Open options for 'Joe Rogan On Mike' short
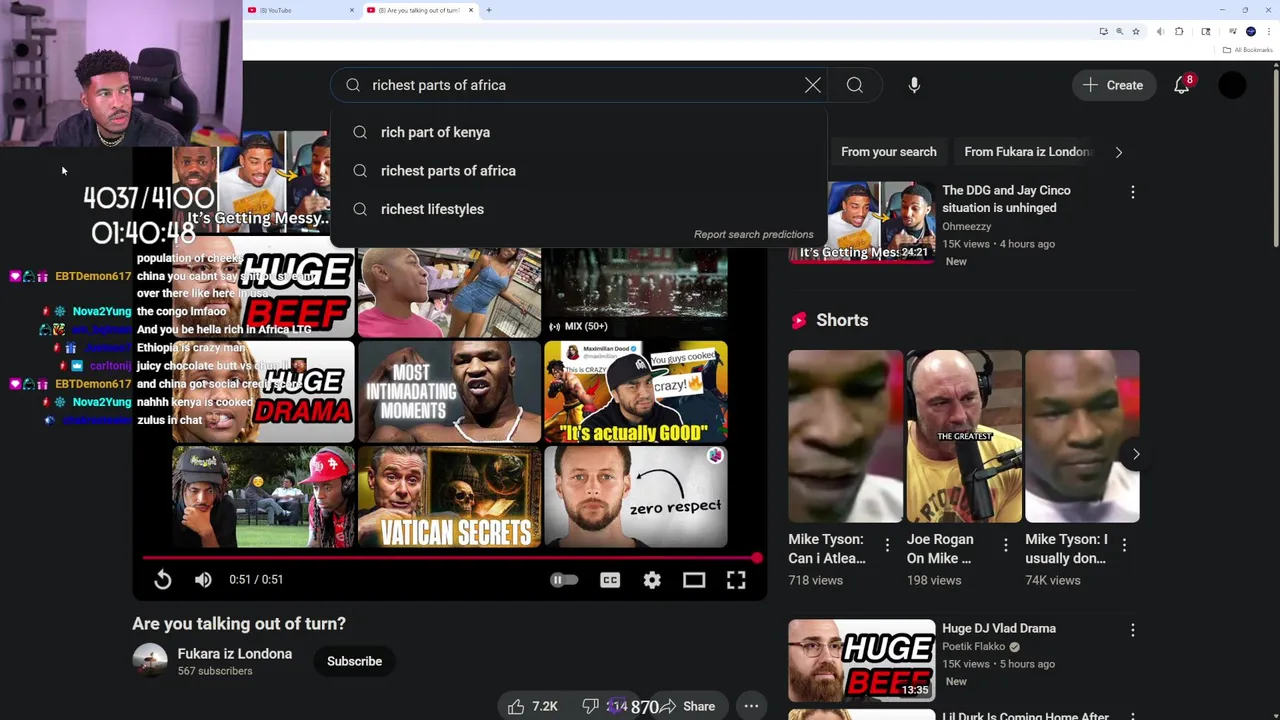Image resolution: width=1280 pixels, height=720 pixels. pyautogui.click(x=1005, y=544)
